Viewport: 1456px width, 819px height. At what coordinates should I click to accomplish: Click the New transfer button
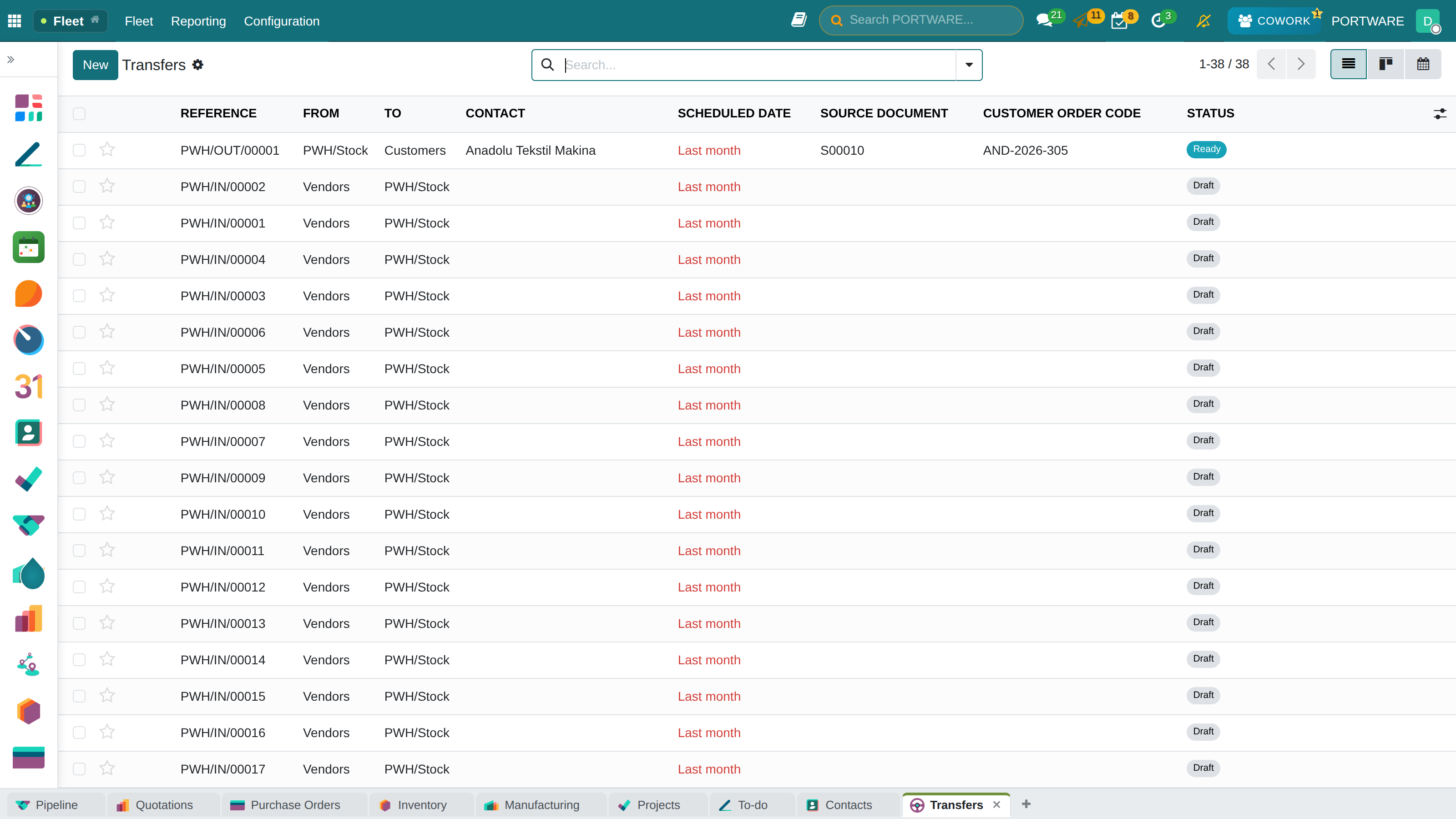95,65
